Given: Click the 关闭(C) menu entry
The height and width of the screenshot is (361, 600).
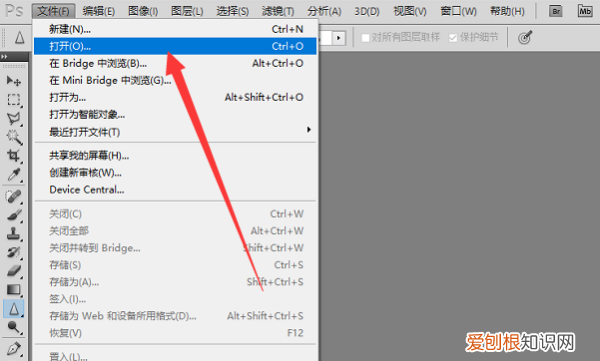Looking at the screenshot, I should (x=175, y=214).
